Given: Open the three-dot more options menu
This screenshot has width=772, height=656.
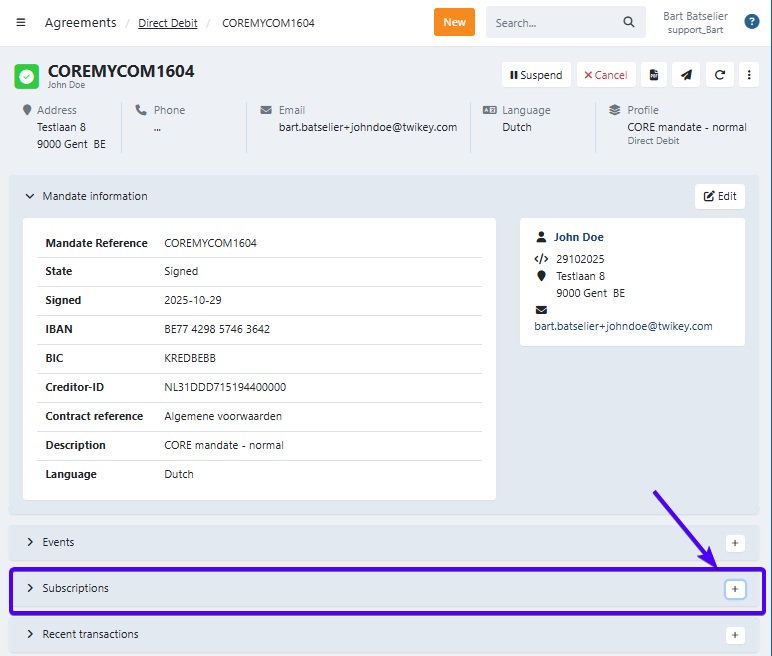Looking at the screenshot, I should (x=748, y=75).
